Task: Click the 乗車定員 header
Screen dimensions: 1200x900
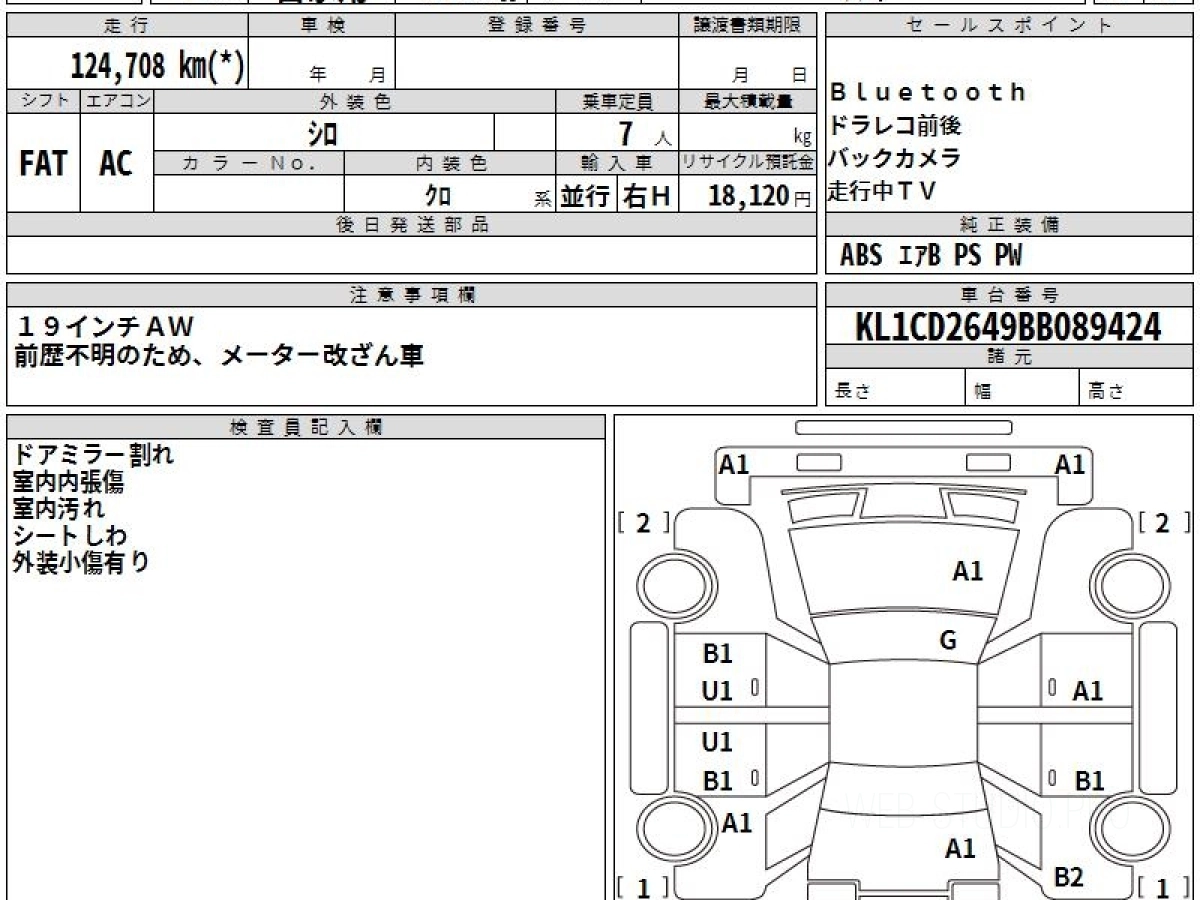Action: (617, 101)
